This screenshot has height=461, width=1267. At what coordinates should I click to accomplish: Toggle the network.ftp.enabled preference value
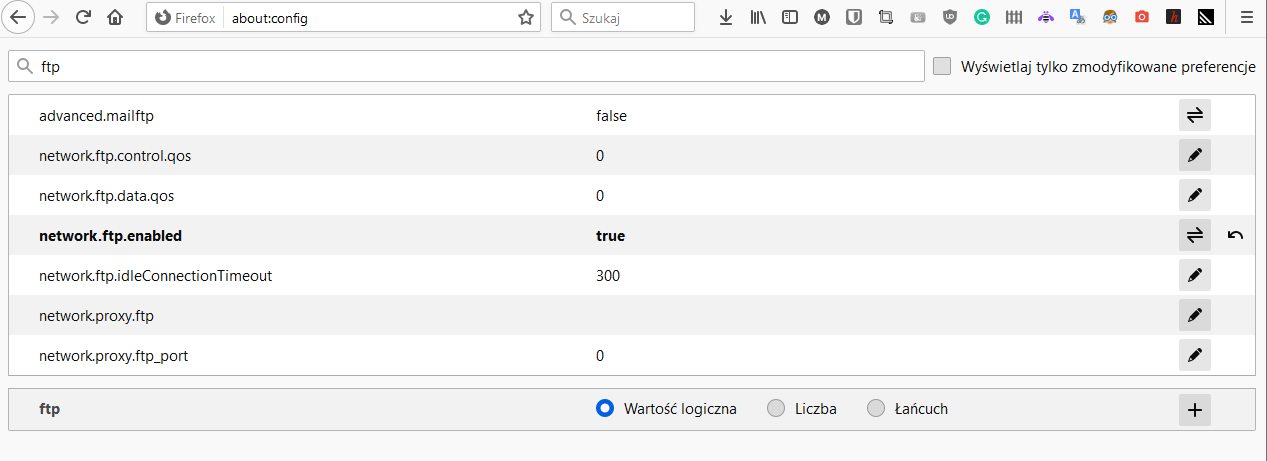pos(1195,235)
